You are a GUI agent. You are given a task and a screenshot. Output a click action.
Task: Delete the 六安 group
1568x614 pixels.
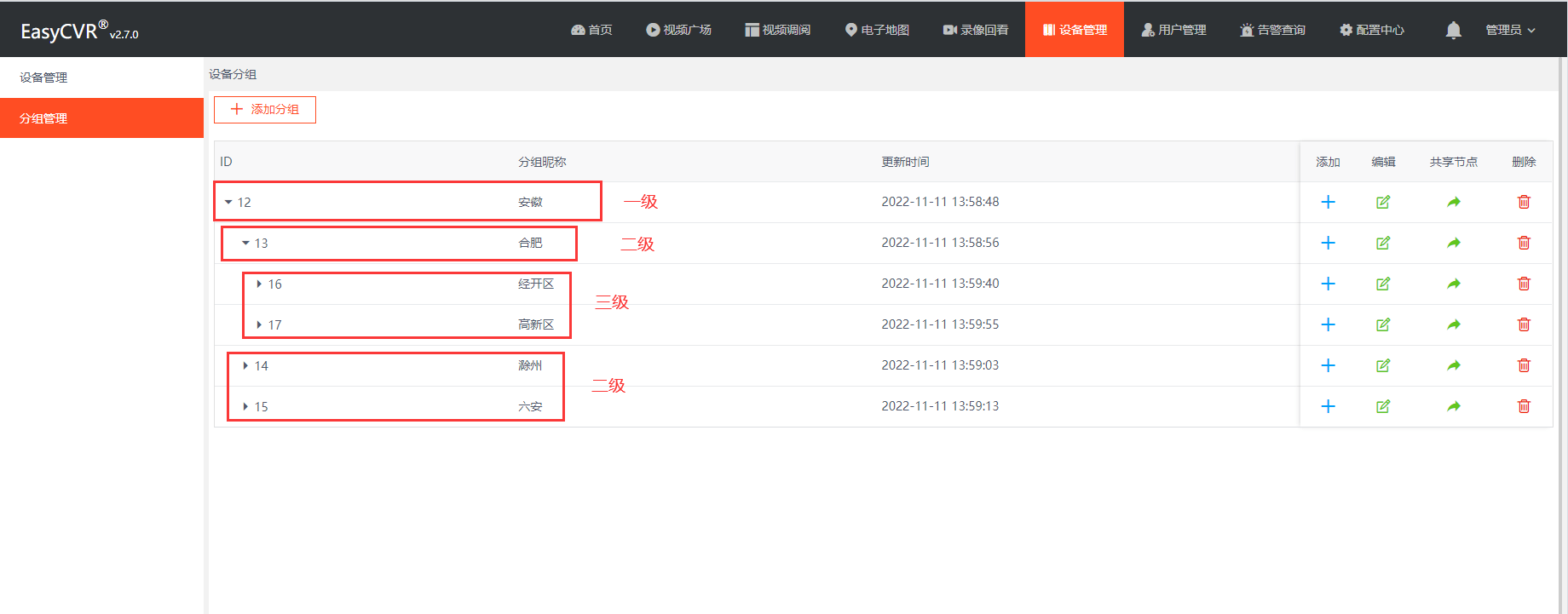[x=1524, y=406]
